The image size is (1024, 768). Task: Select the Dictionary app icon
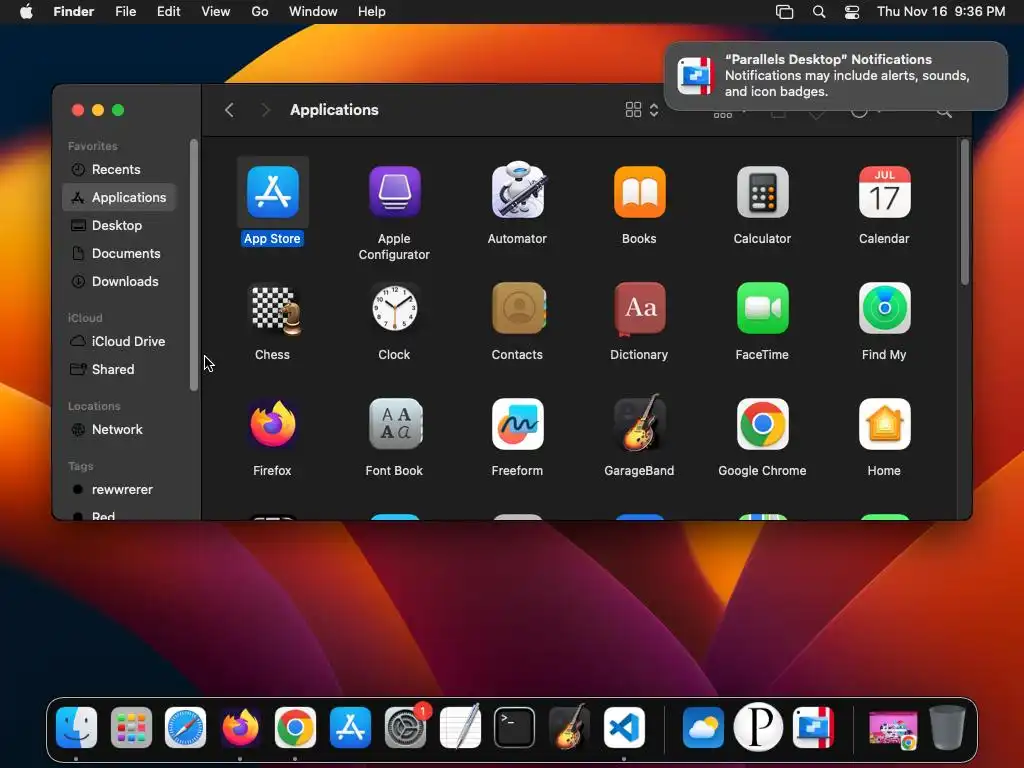click(639, 308)
